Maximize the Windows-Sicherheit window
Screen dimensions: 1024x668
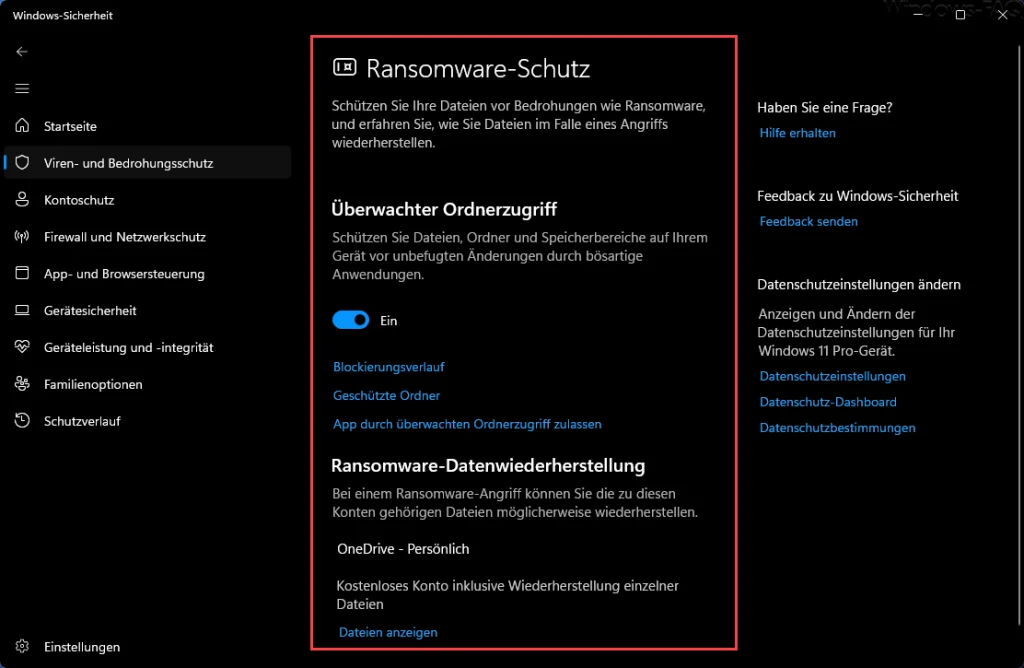click(x=960, y=14)
